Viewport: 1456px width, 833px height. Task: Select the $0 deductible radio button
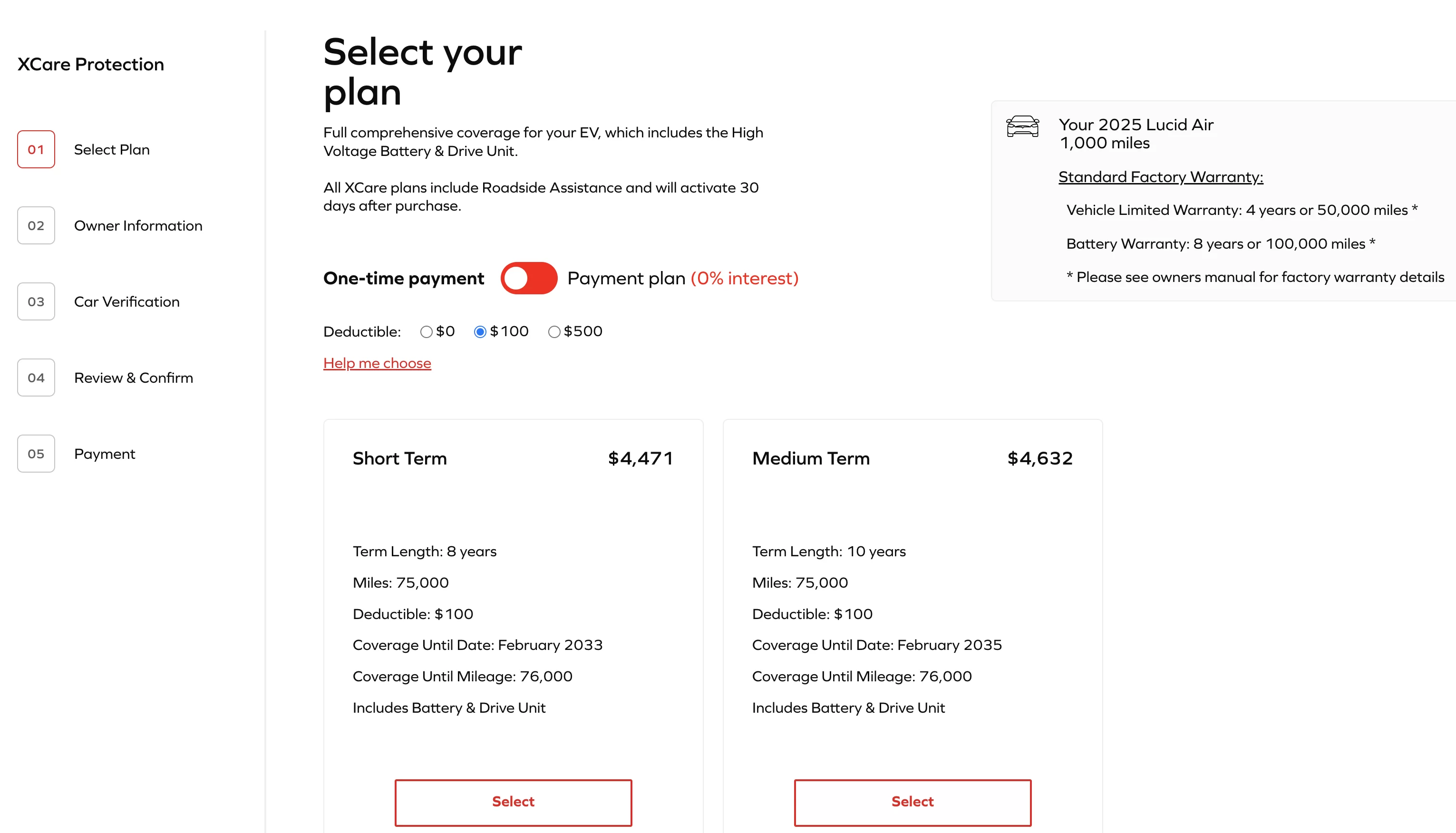426,332
